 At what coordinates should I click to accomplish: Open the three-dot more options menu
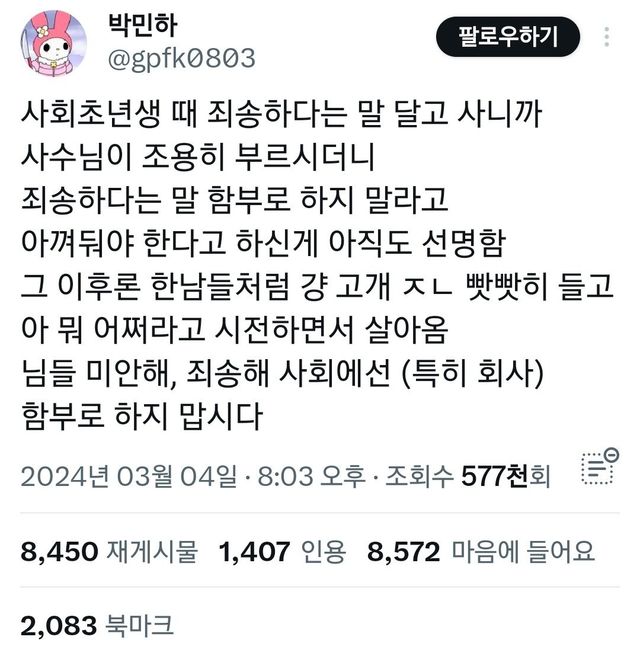tap(606, 37)
